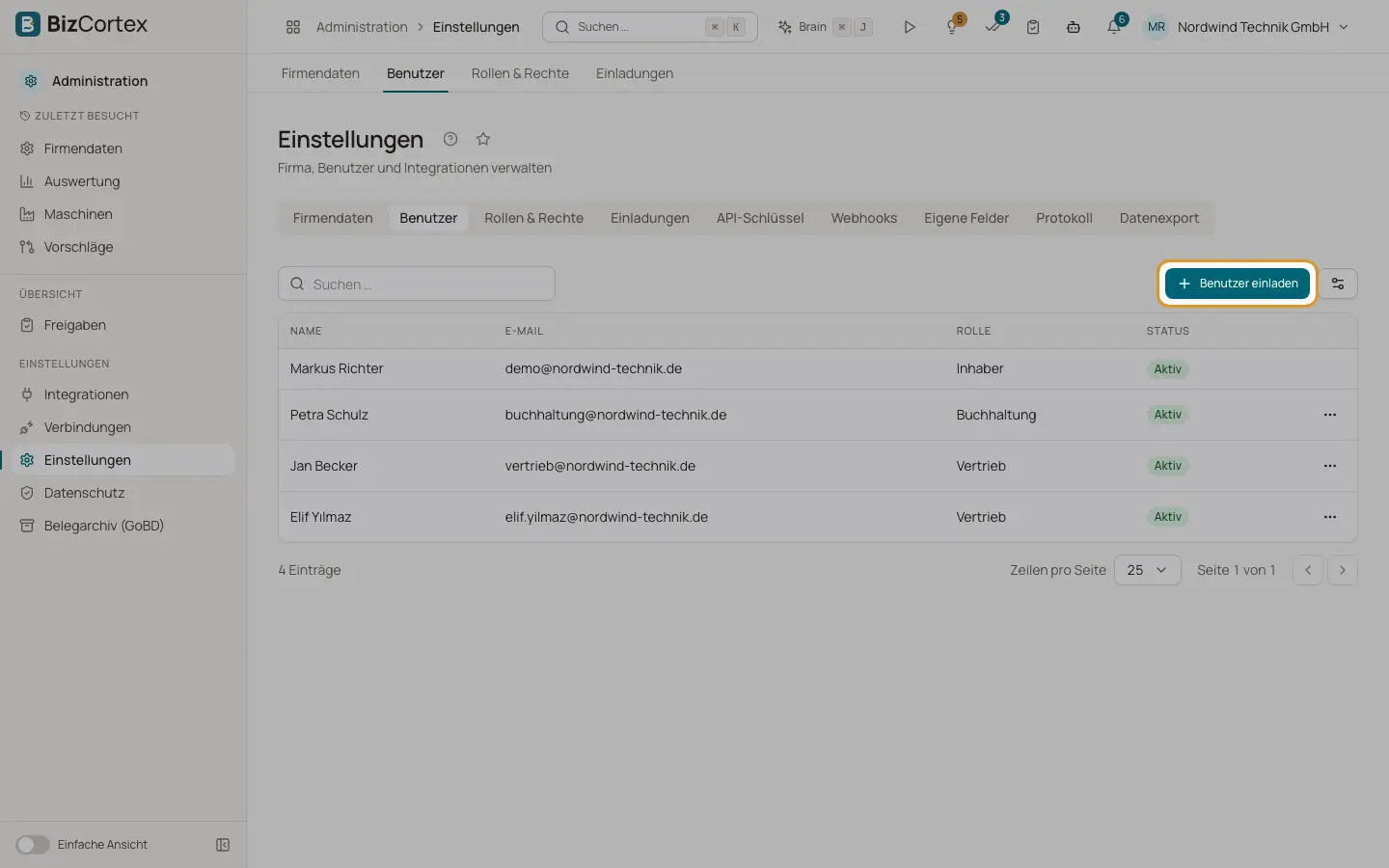Image resolution: width=1389 pixels, height=868 pixels.
Task: Switch to the Webhooks tab
Action: [864, 218]
